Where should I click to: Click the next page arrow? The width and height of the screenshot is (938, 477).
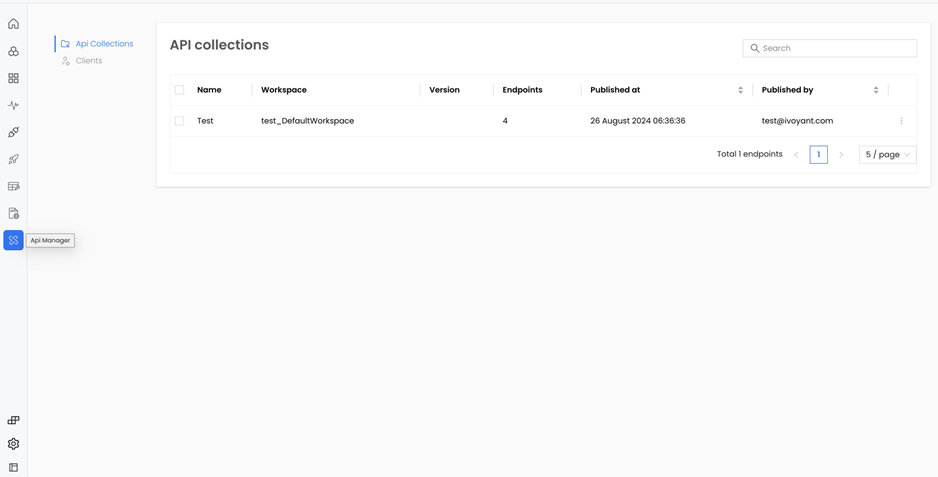coord(841,155)
